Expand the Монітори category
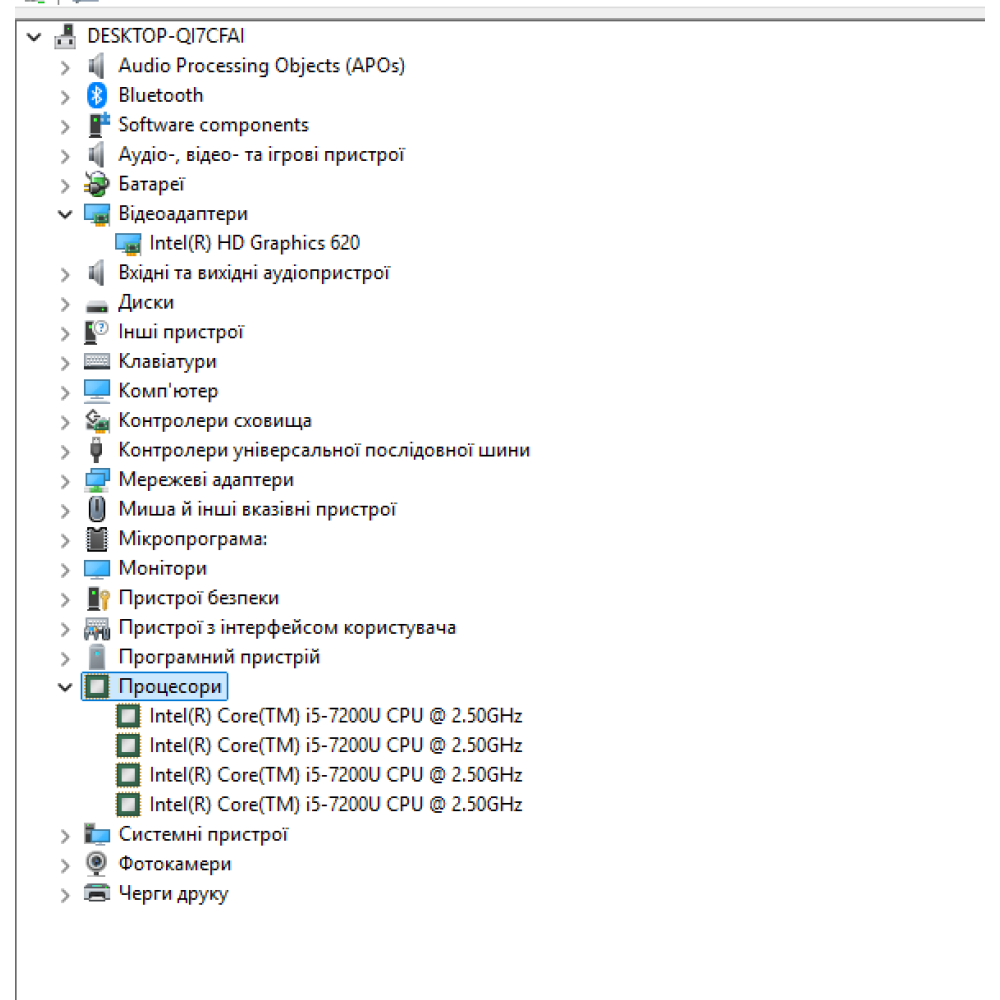The width and height of the screenshot is (1000, 1000). [65, 570]
